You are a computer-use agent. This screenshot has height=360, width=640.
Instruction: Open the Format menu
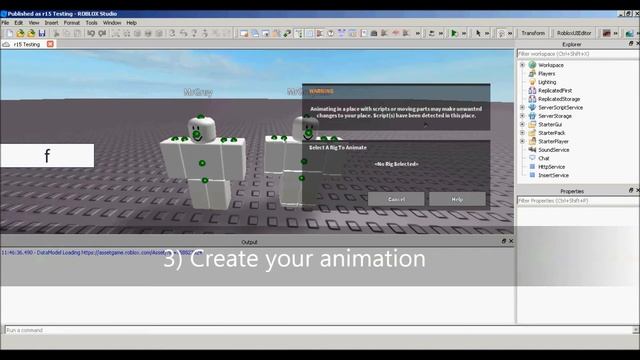72,23
